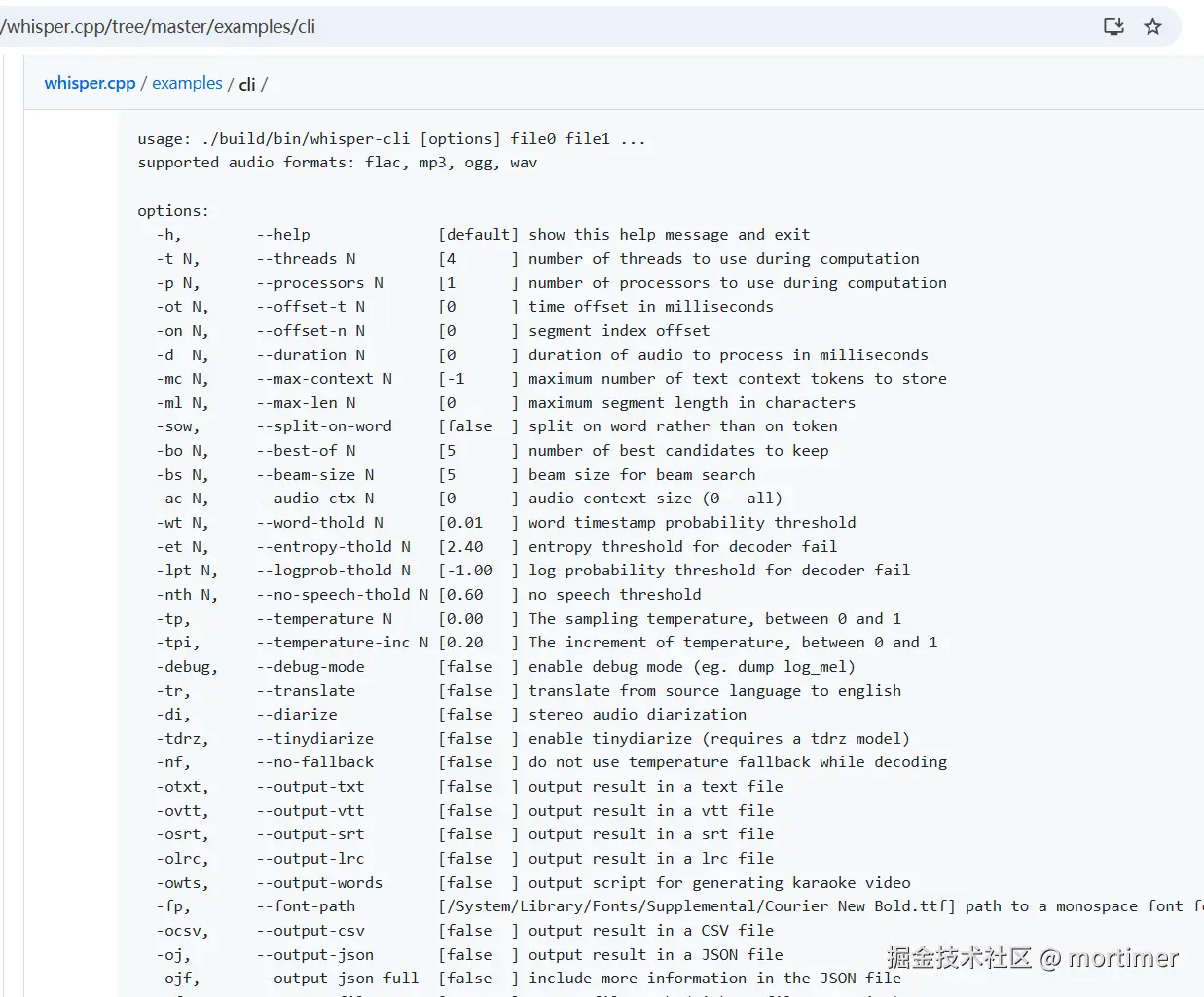Click 'output script for generating karaoke video' text
Screen dimensions: 1204x997
pos(720,882)
